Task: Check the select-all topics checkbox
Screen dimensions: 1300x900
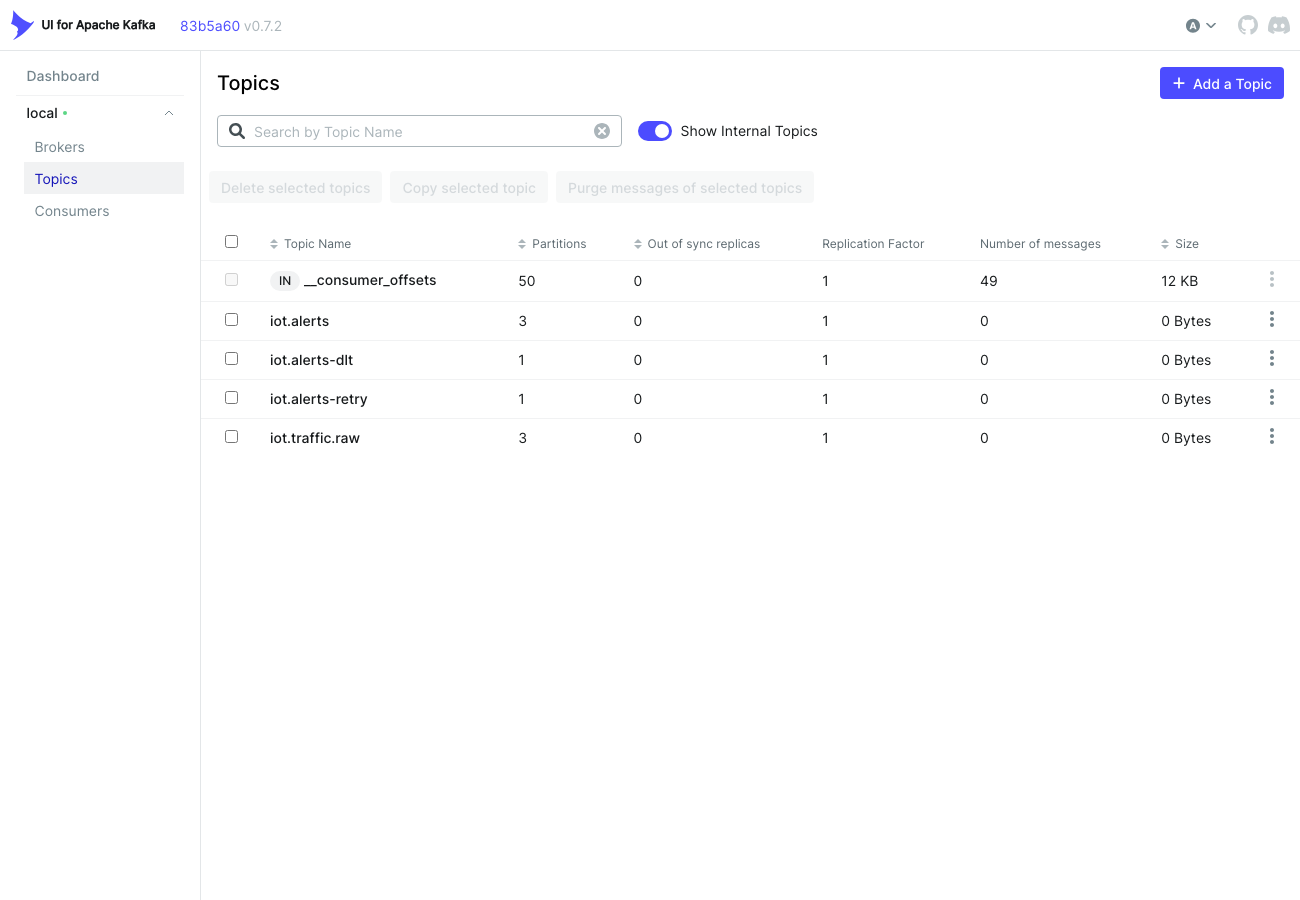Action: (232, 242)
